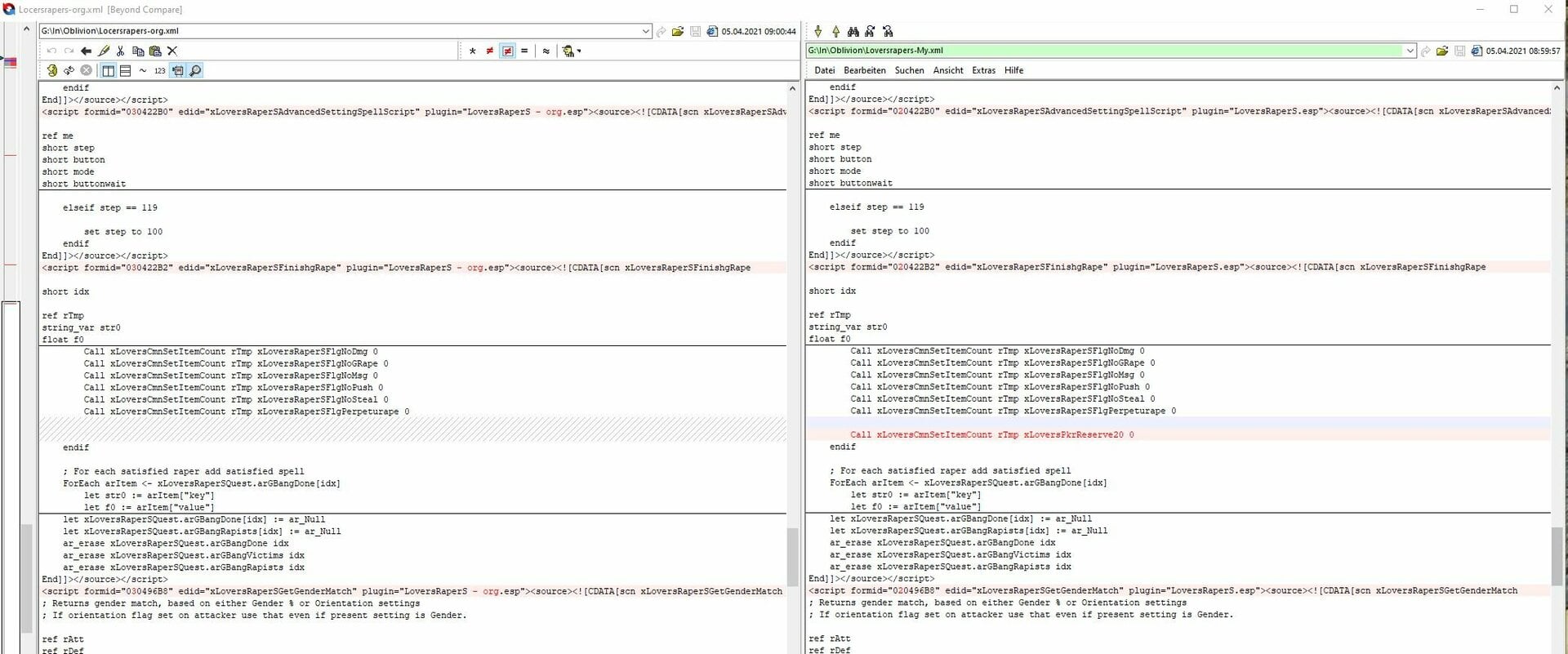
Task: Click left line 'set step to 100'
Action: click(x=123, y=232)
